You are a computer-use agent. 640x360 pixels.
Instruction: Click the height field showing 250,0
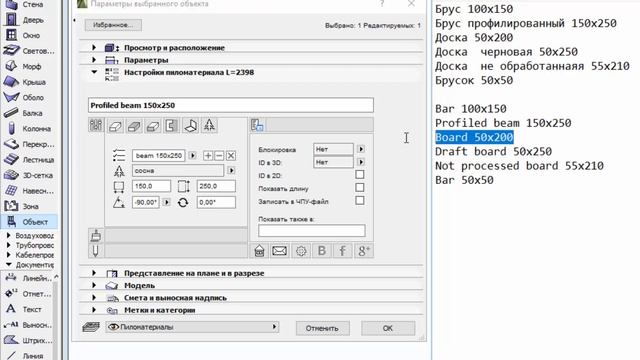(x=216, y=186)
